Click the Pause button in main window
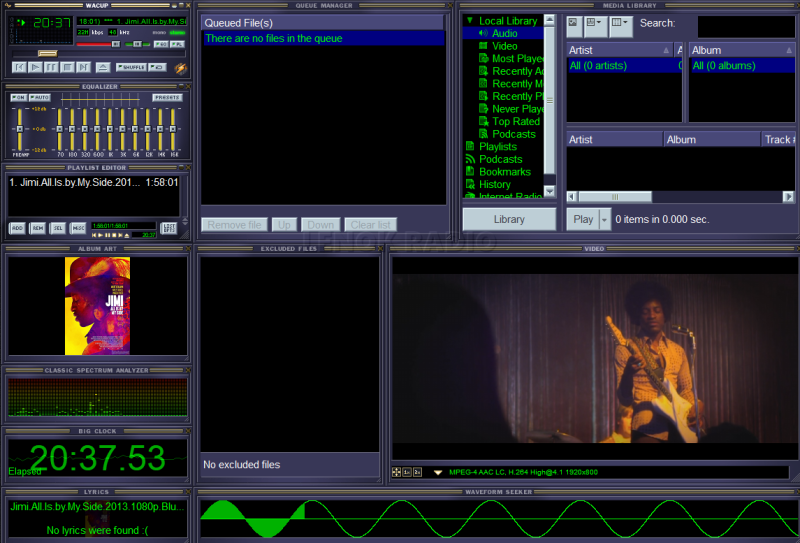Image resolution: width=800 pixels, height=543 pixels. (51, 67)
